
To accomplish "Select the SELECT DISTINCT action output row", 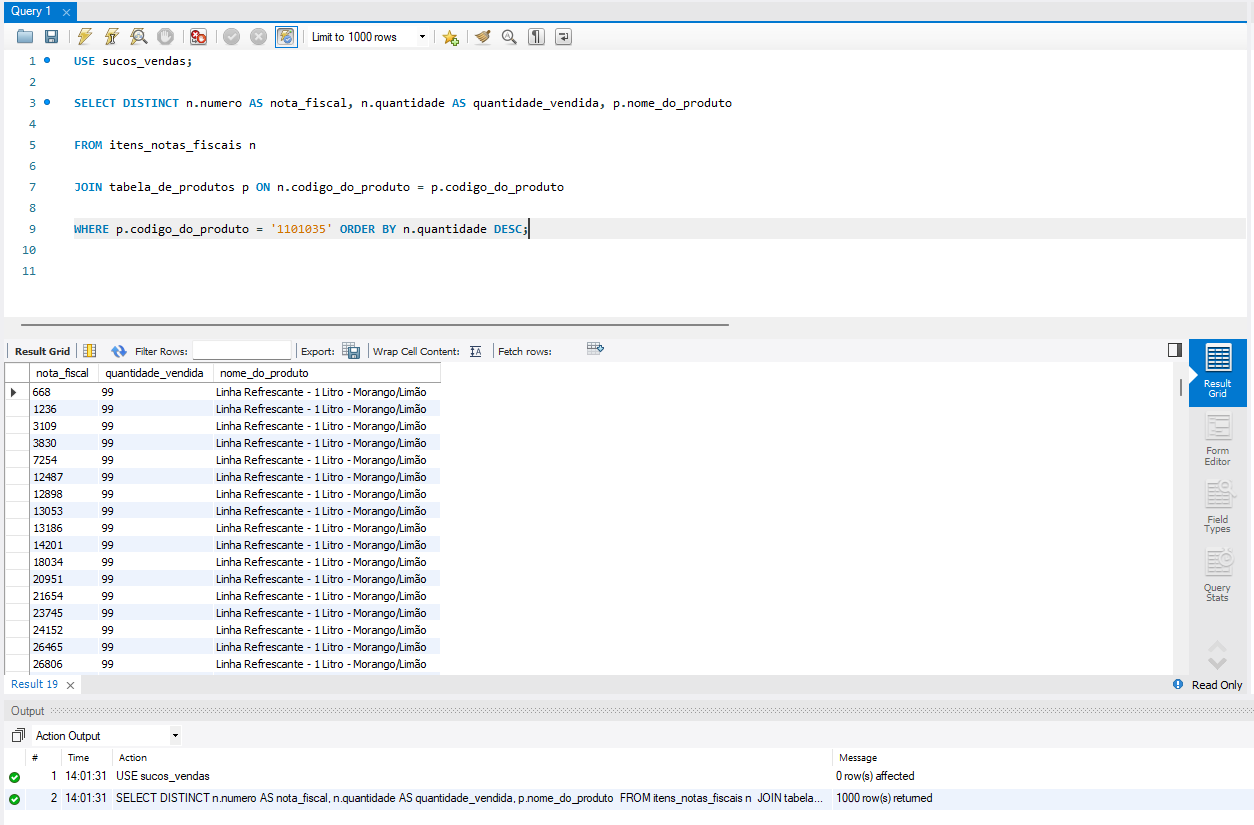I will point(627,798).
